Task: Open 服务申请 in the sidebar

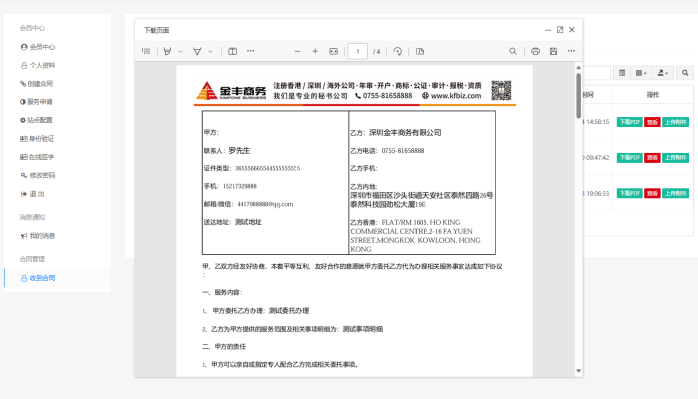Action: (x=37, y=102)
